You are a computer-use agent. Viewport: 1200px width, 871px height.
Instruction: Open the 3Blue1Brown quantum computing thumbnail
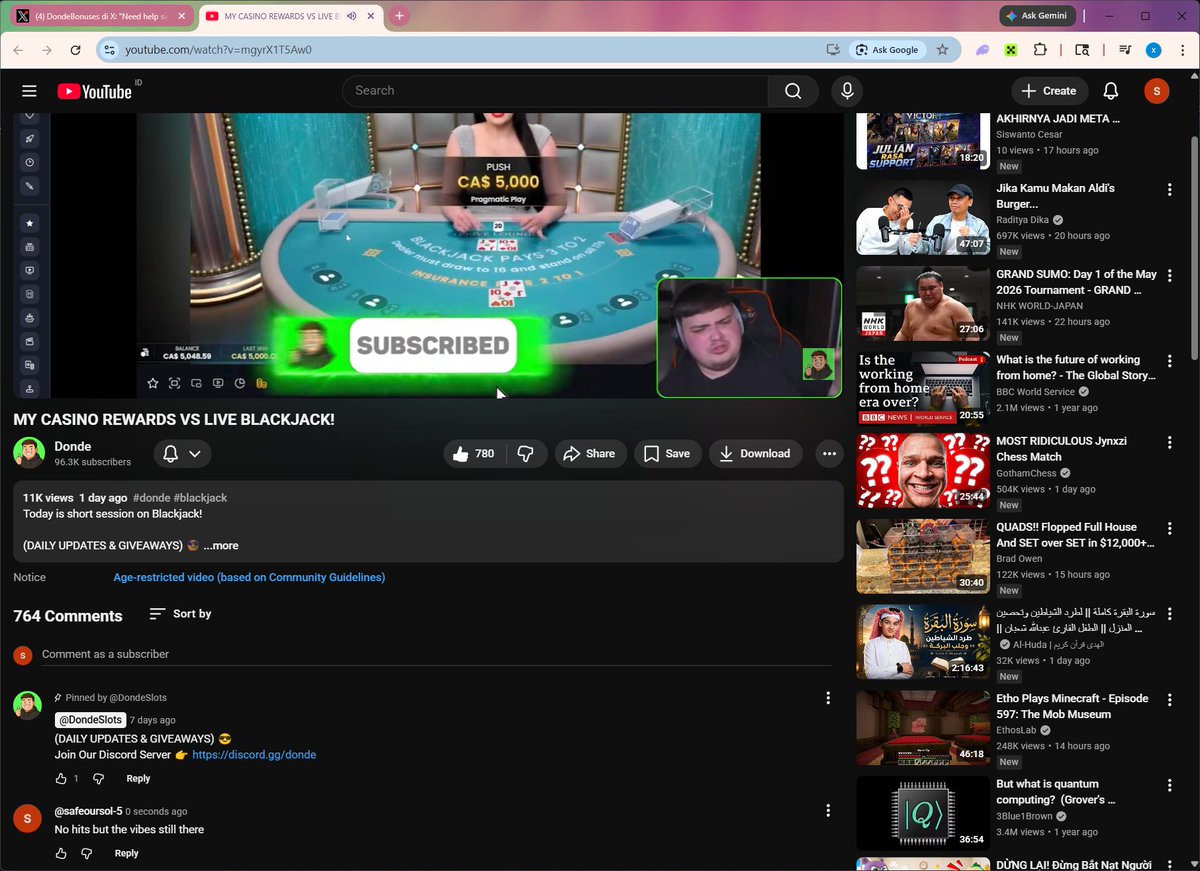coord(923,813)
